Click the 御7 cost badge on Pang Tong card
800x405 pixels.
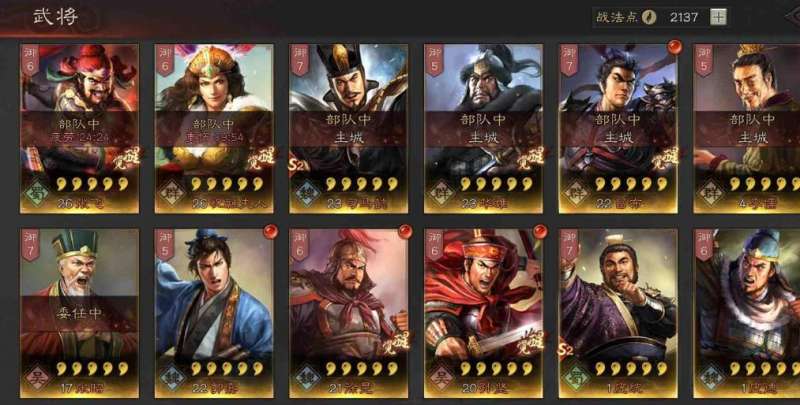[x=569, y=245]
